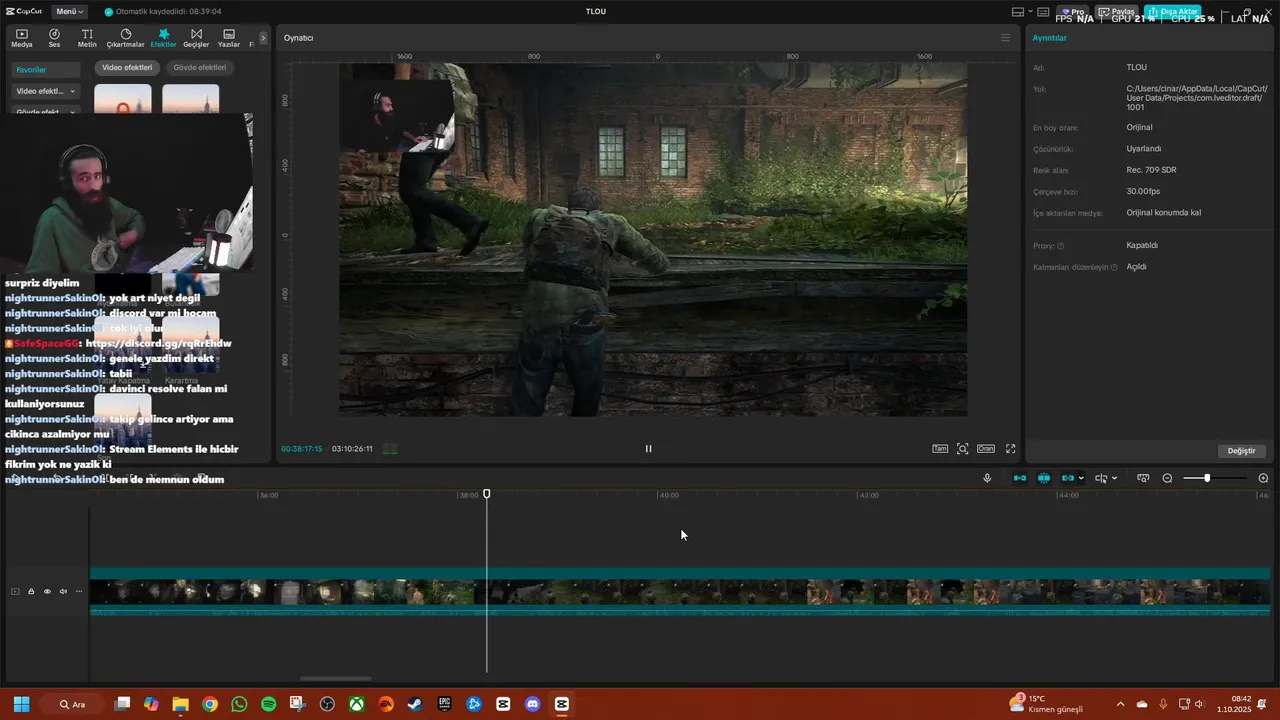This screenshot has height=720, width=1280.
Task: Toggle the track cover icon
Action: tap(15, 591)
